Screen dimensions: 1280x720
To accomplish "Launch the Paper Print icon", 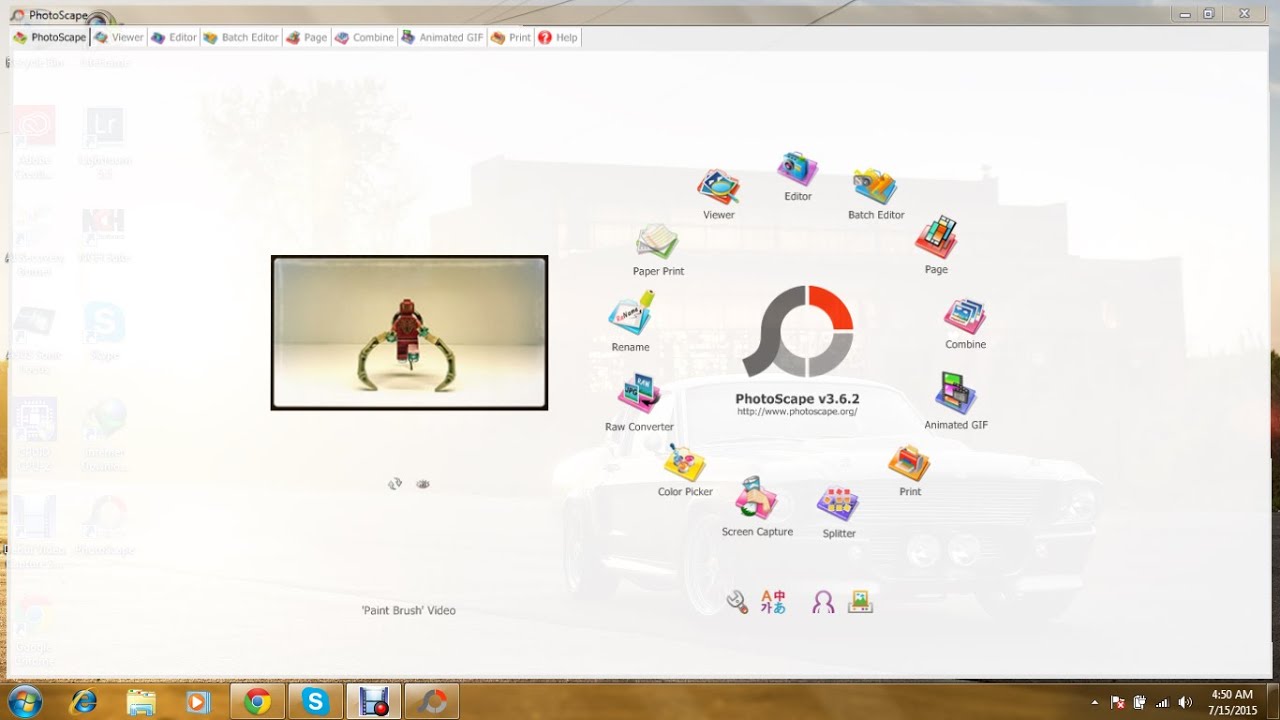I will 658,242.
